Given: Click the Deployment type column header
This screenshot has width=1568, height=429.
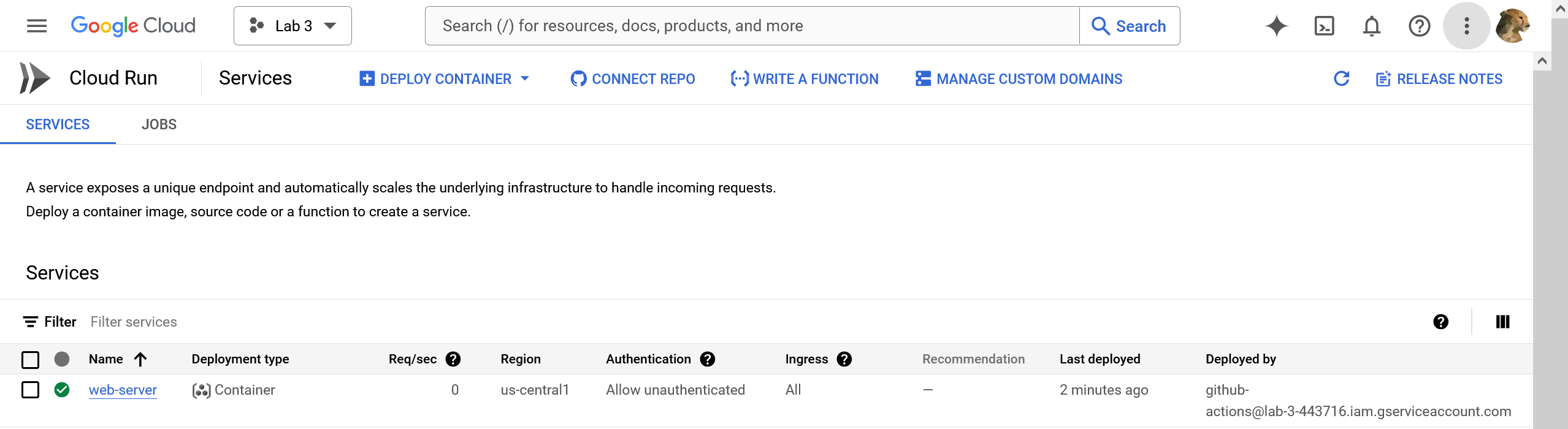Looking at the screenshot, I should point(240,359).
